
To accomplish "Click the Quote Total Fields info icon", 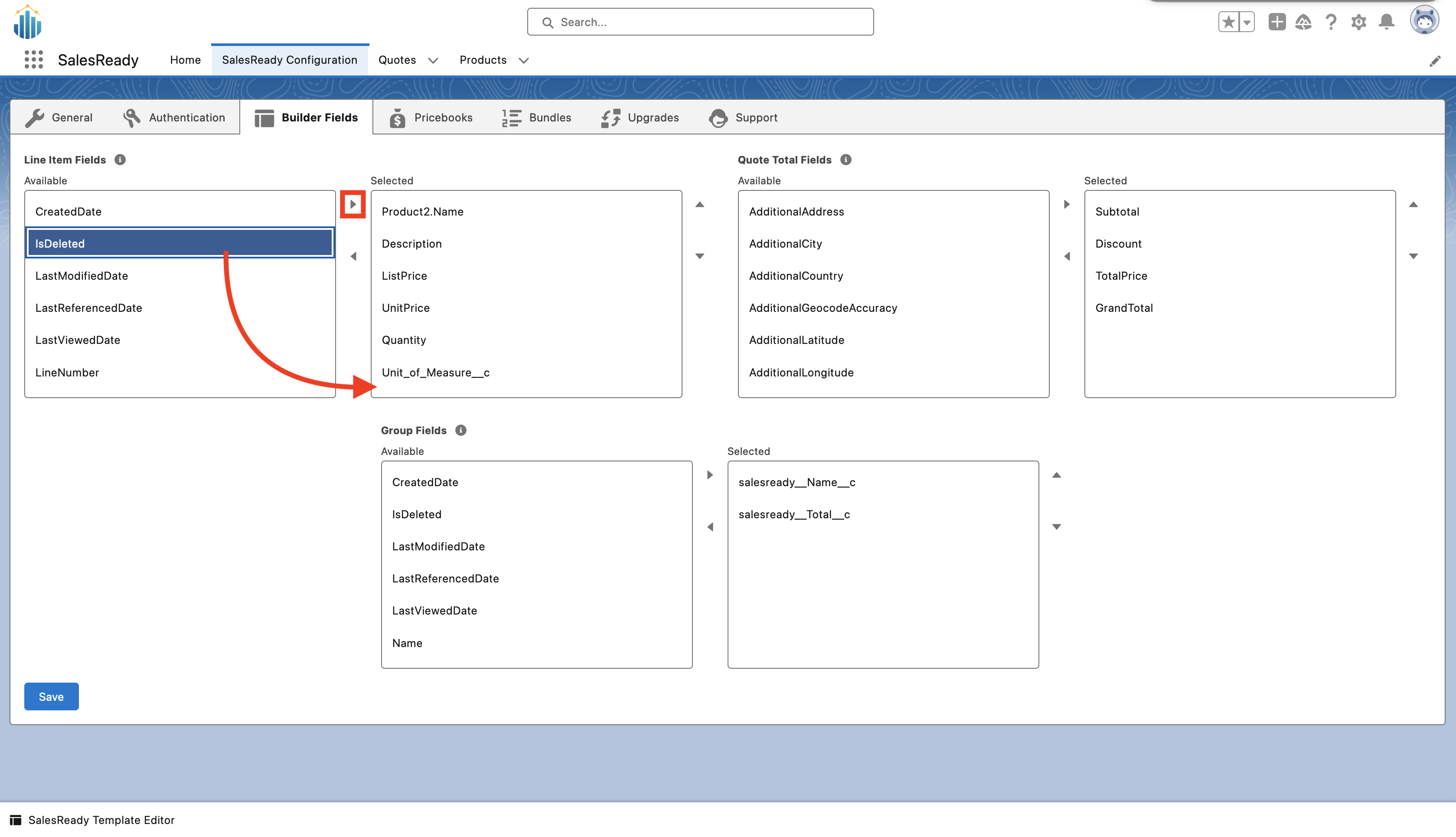I will point(845,160).
